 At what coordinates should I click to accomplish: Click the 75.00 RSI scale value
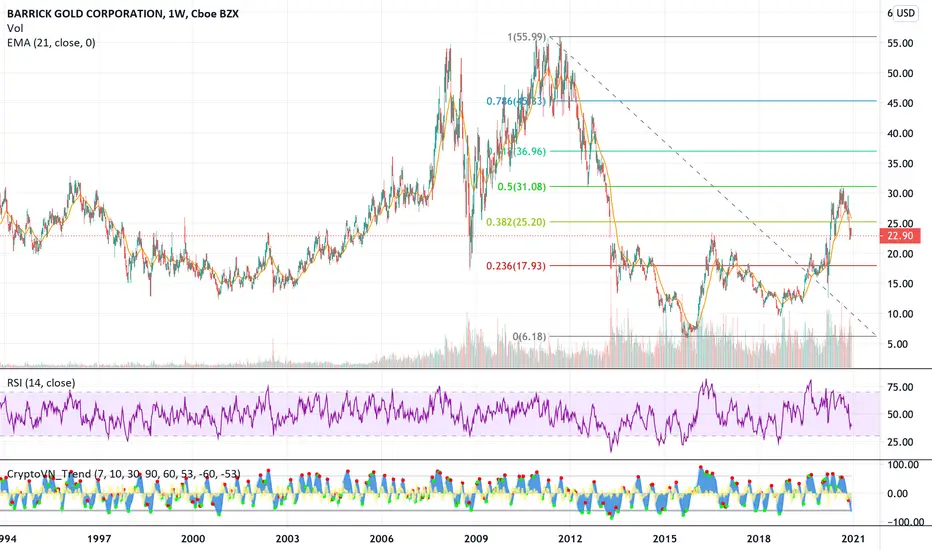click(x=900, y=387)
